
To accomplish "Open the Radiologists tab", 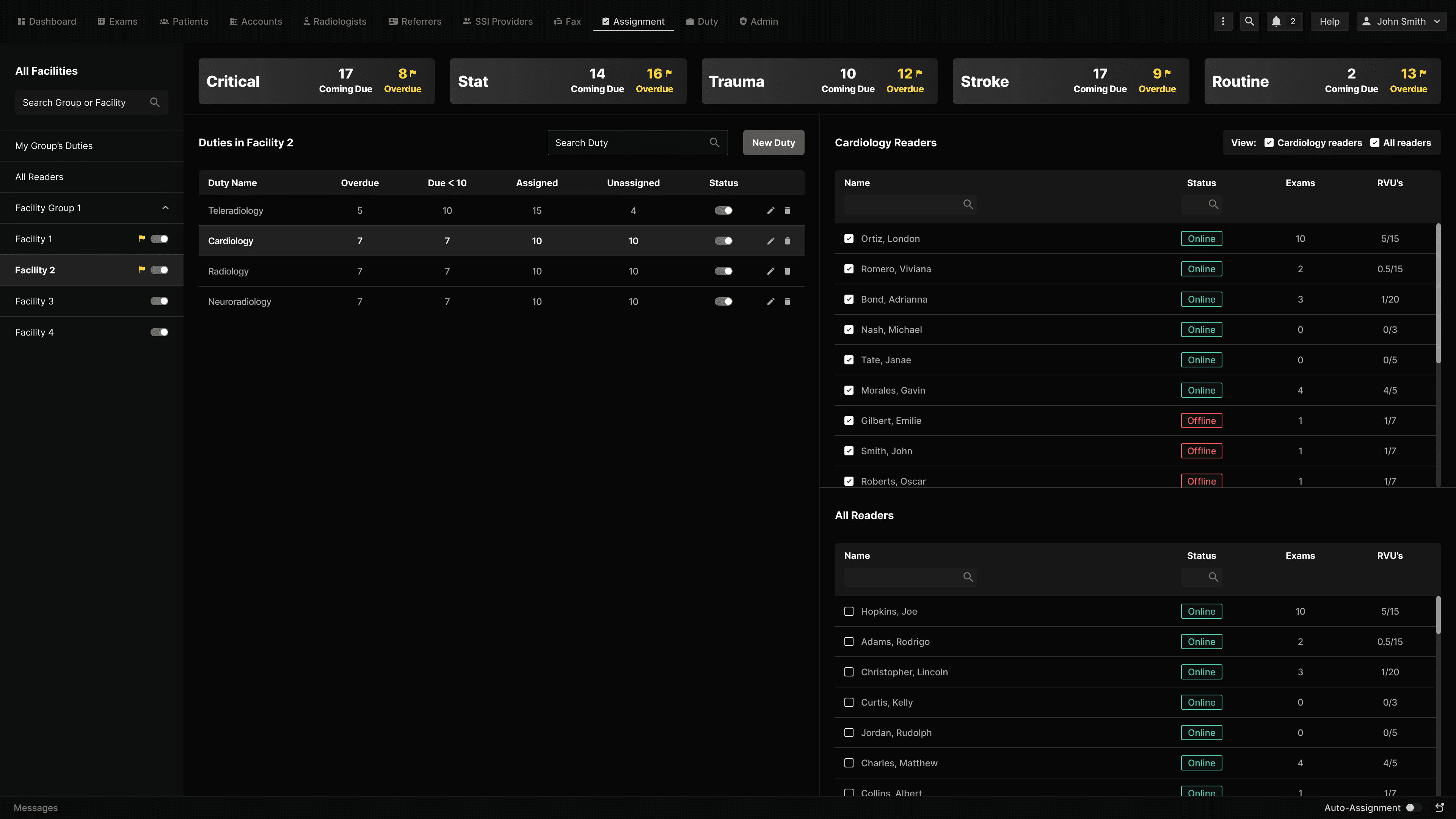I will 334,22.
